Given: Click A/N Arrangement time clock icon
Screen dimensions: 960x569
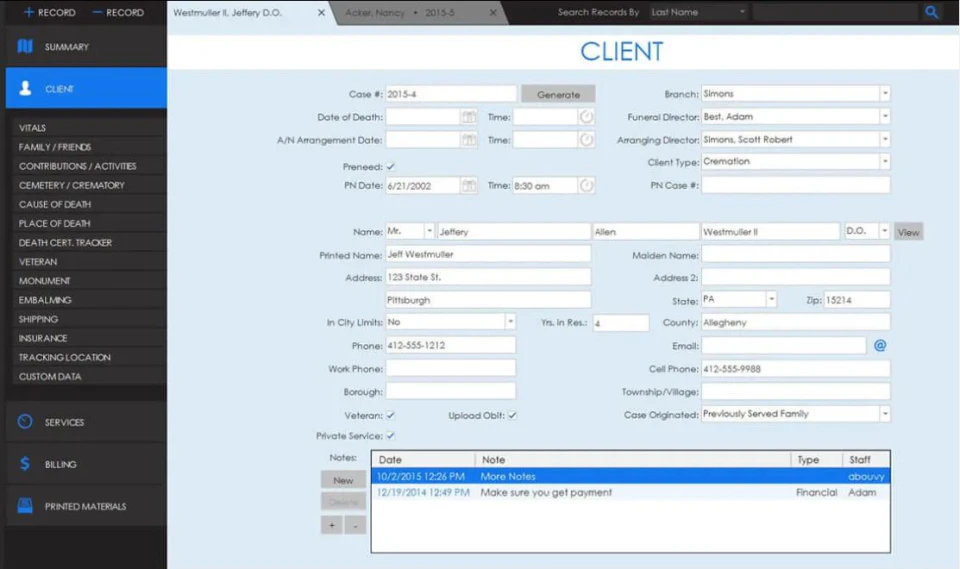Looking at the screenshot, I should tap(586, 140).
